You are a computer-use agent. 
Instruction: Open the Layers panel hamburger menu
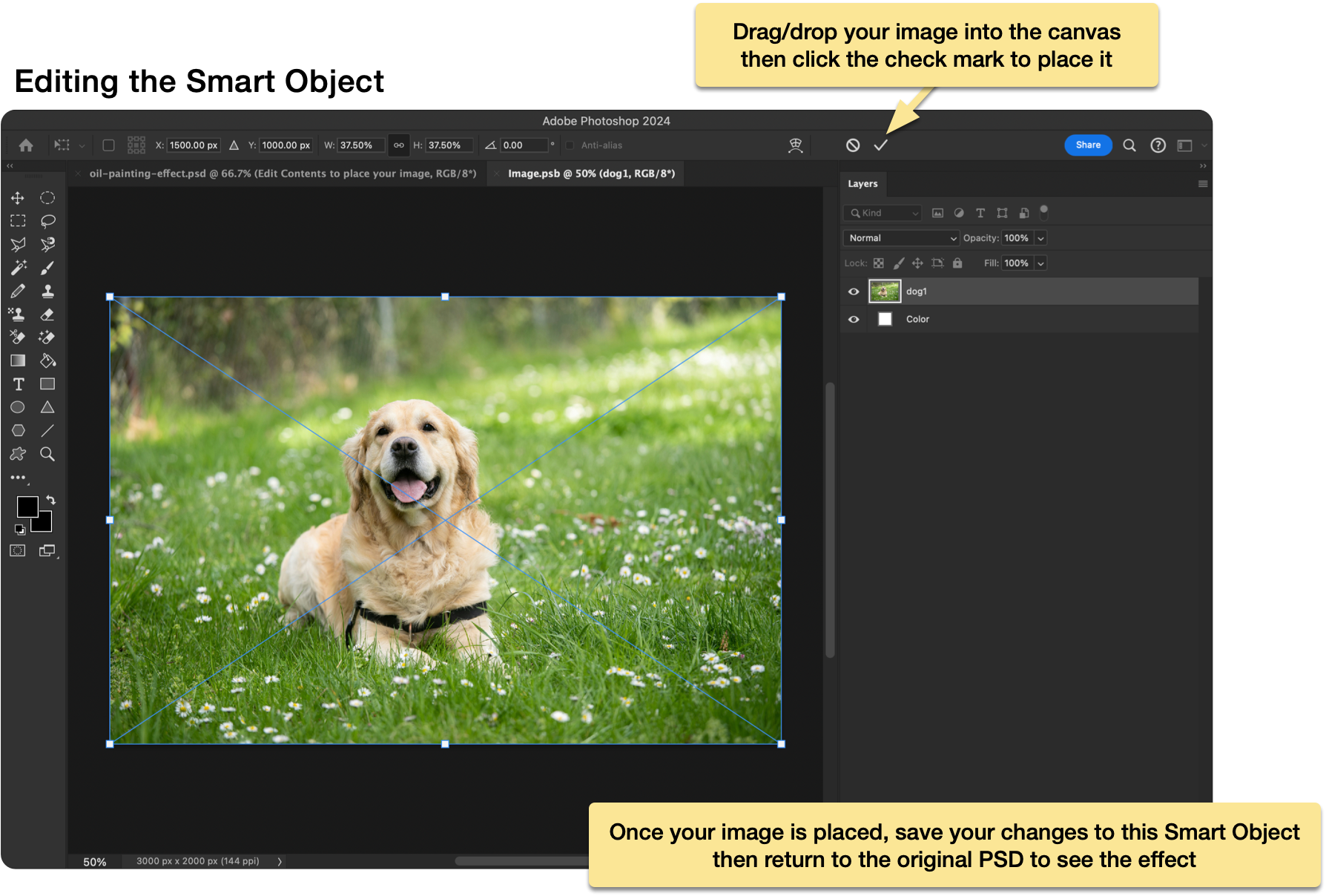click(x=1202, y=184)
